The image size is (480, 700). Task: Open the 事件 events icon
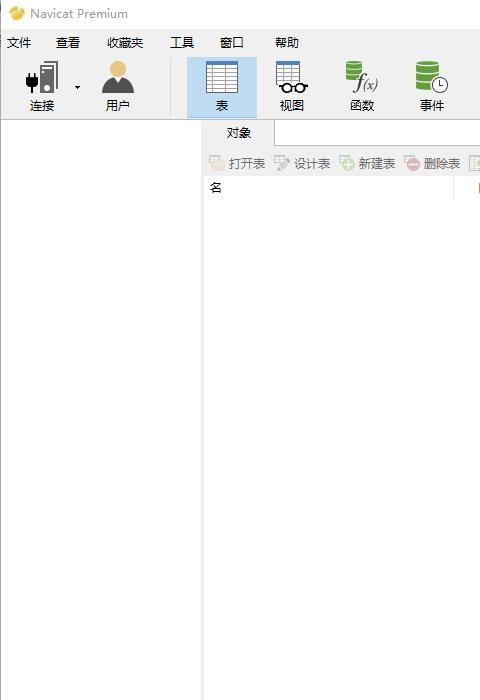click(432, 87)
